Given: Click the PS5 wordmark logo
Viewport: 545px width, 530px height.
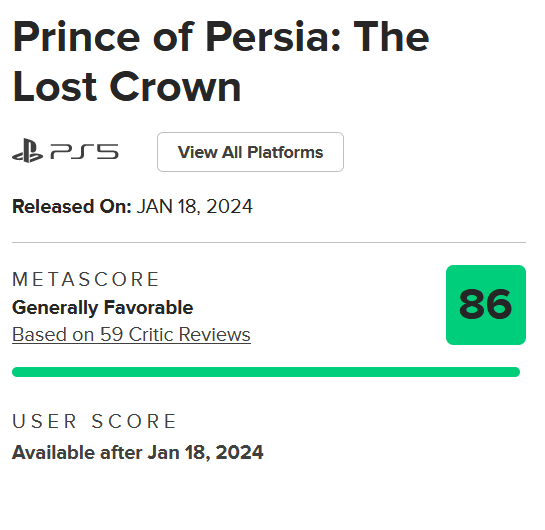Looking at the screenshot, I should click(84, 152).
